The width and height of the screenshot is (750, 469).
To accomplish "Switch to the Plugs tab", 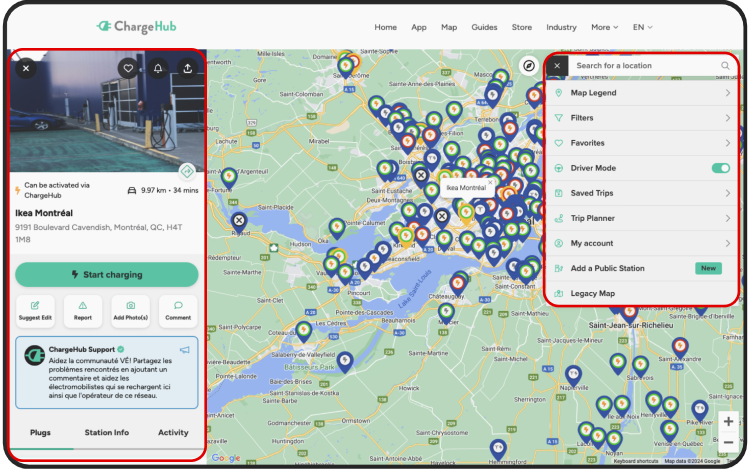I will [40, 432].
